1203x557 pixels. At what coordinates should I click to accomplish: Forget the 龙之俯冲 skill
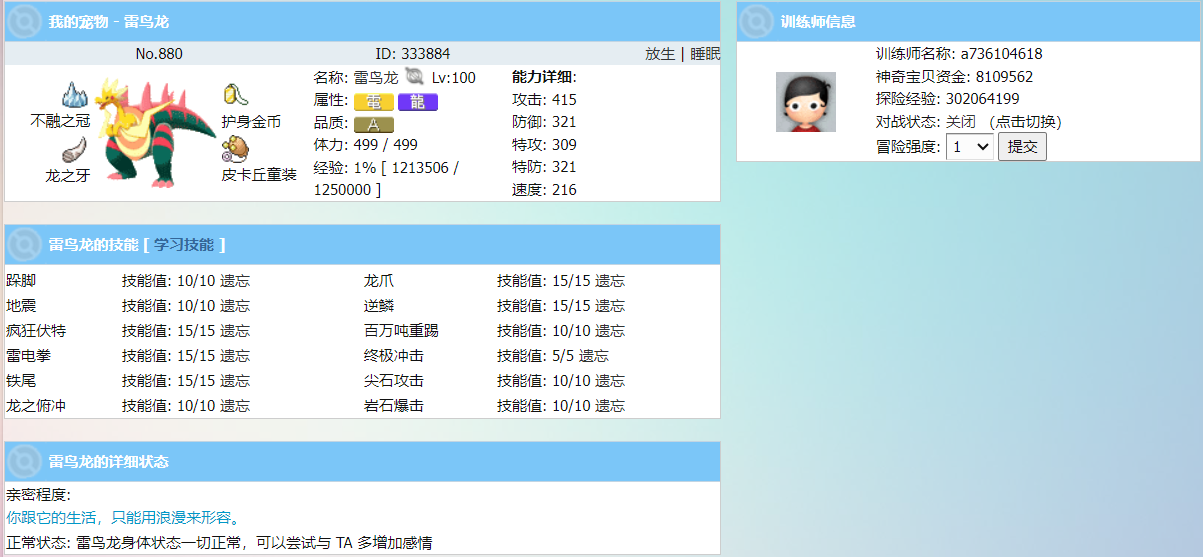[x=235, y=406]
